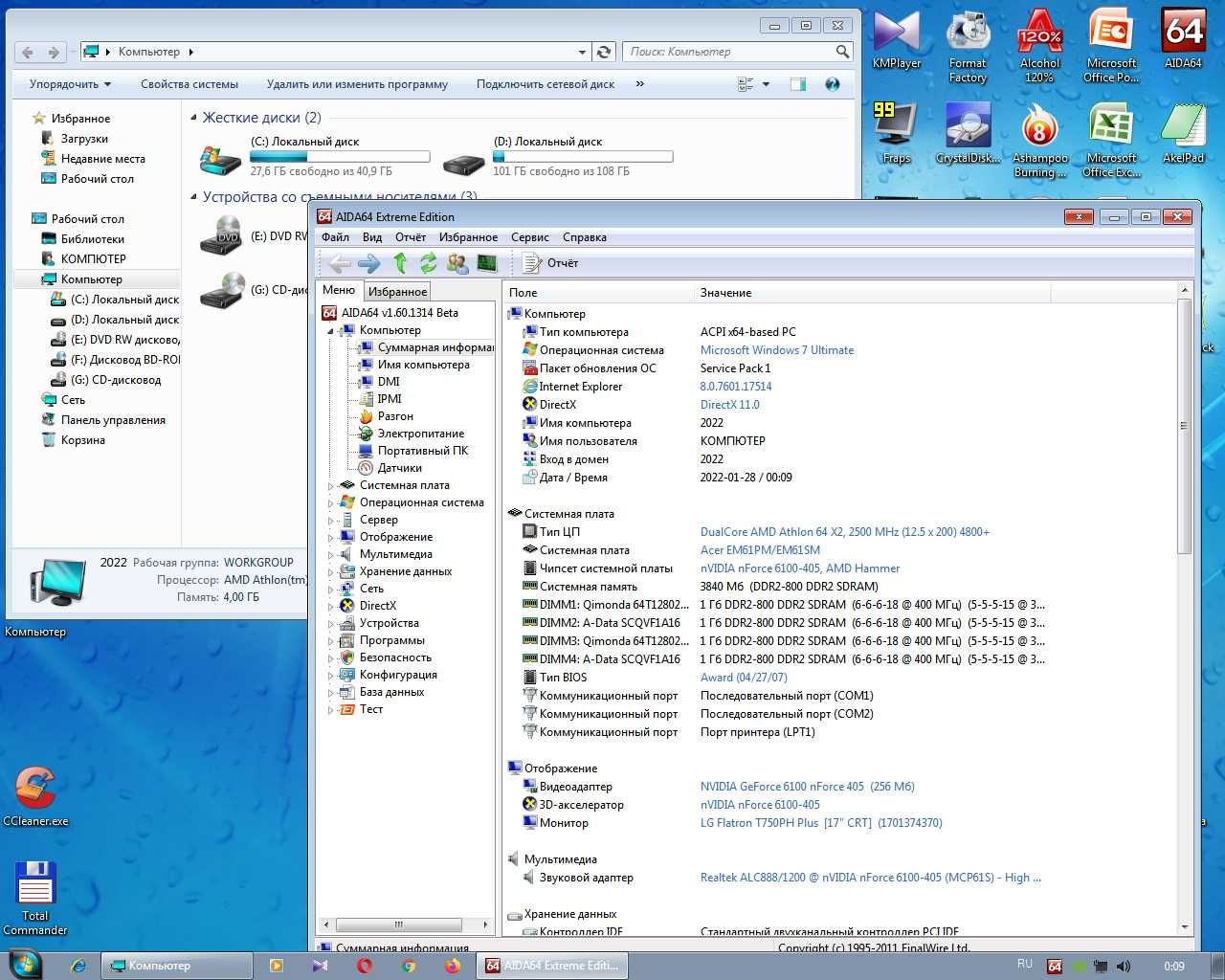Refresh the AIDA64 view with green arrows icon
The image size is (1225, 980).
pos(428,262)
